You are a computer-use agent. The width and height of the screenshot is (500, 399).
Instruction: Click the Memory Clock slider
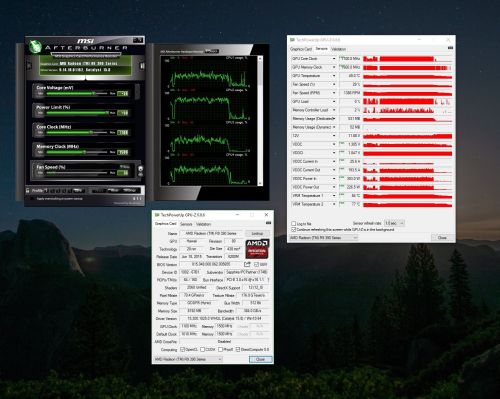77,152
